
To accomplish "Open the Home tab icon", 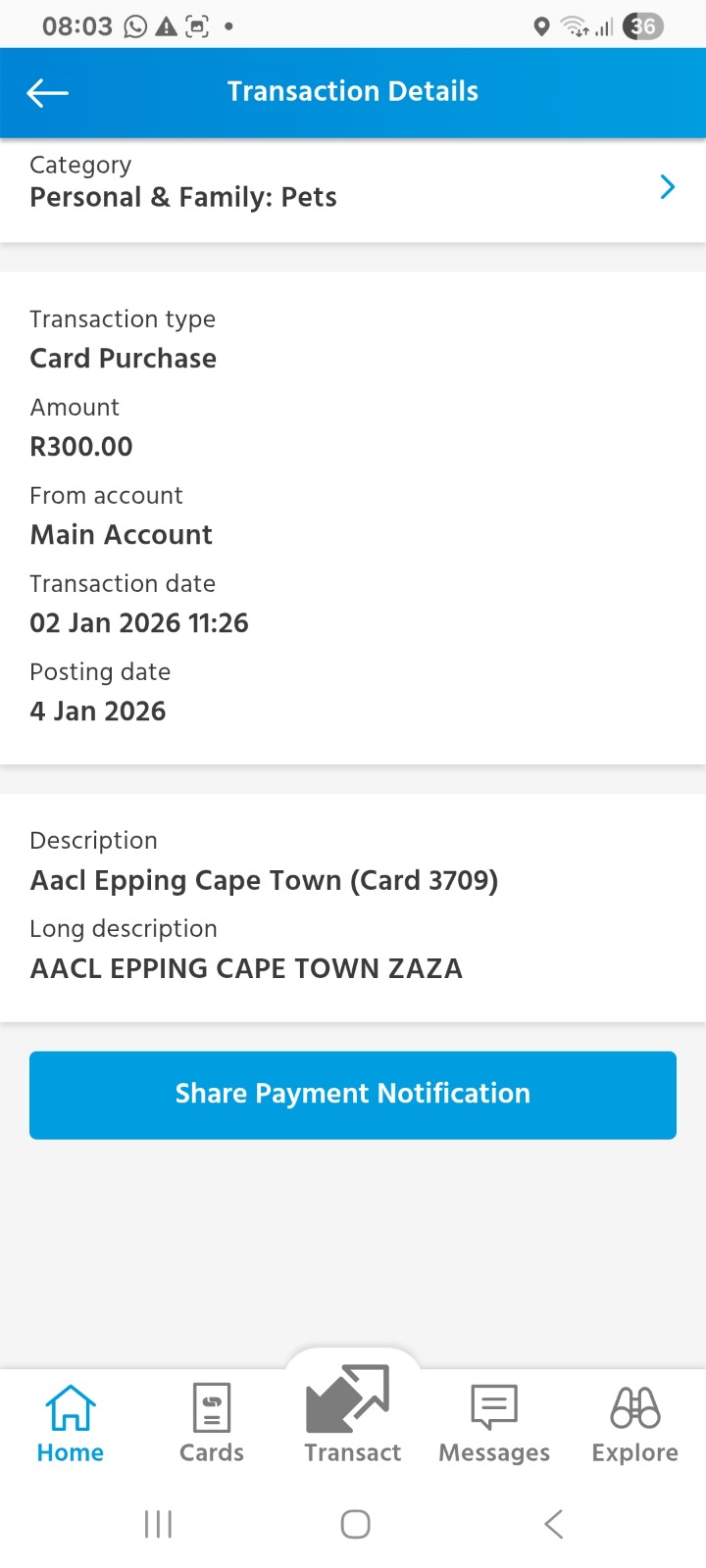I will [71, 1407].
